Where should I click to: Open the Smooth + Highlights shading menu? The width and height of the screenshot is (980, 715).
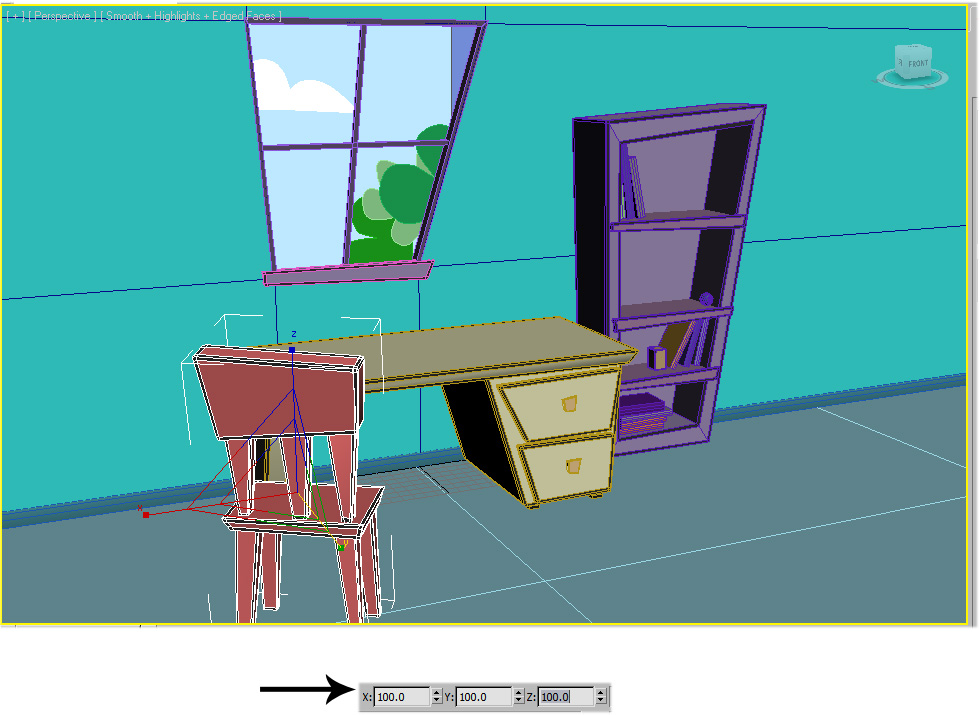(190, 14)
